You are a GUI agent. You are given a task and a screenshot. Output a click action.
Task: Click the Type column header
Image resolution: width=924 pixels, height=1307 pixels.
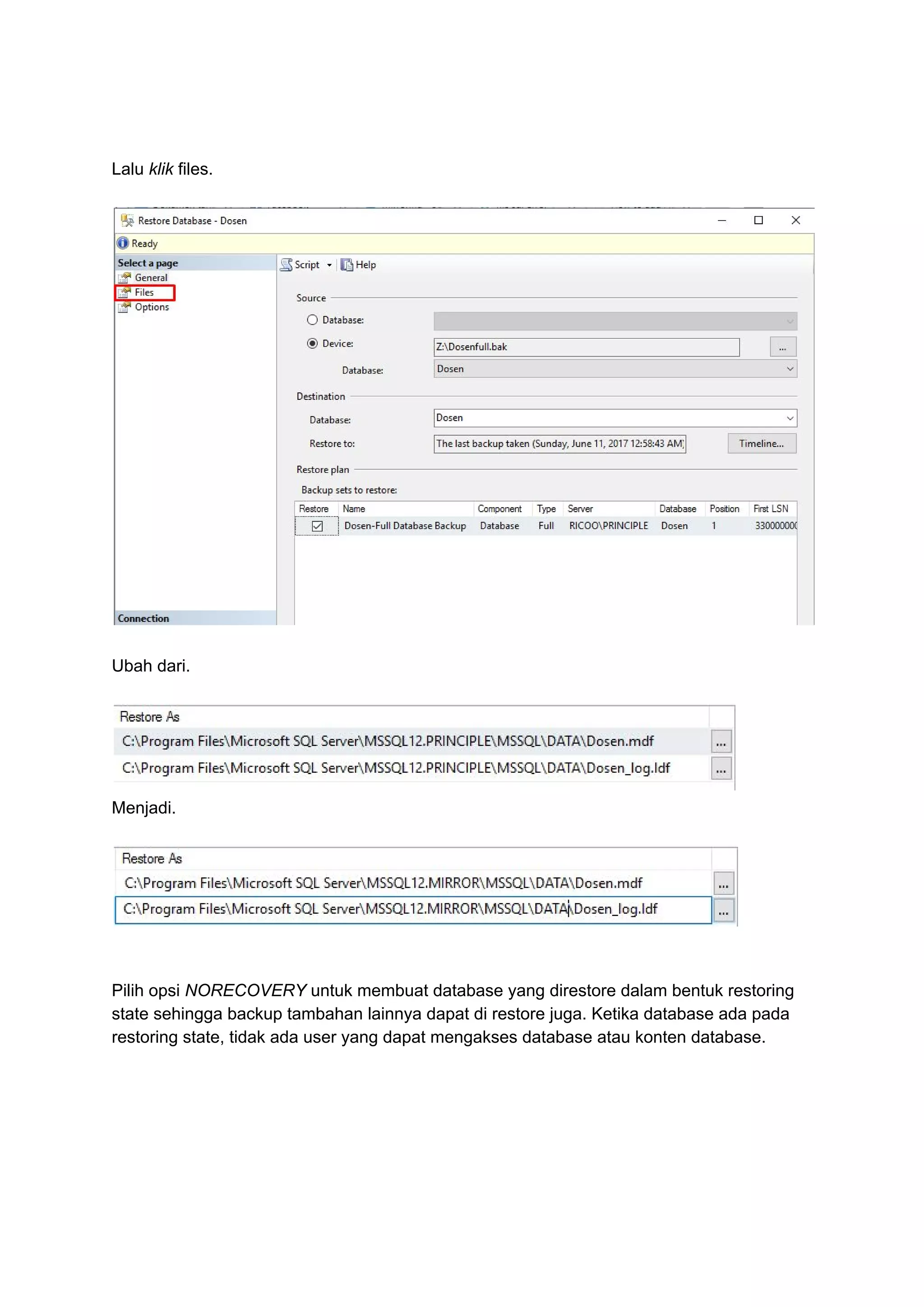[x=547, y=509]
